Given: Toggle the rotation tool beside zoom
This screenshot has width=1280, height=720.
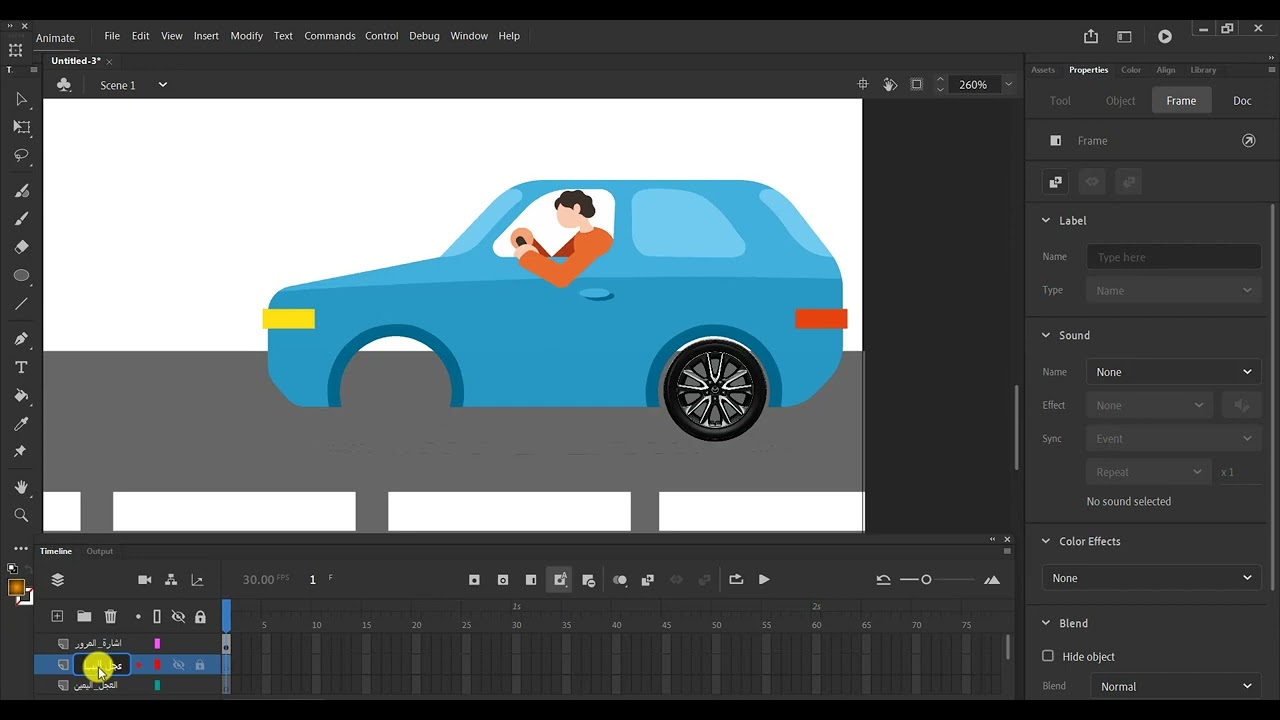Looking at the screenshot, I should coord(890,85).
